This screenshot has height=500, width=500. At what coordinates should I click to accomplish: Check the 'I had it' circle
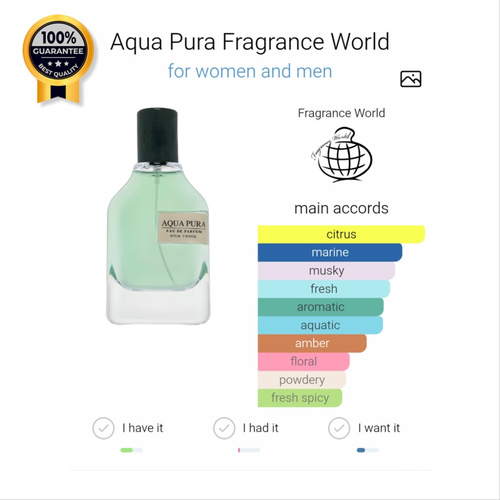[x=224, y=428]
